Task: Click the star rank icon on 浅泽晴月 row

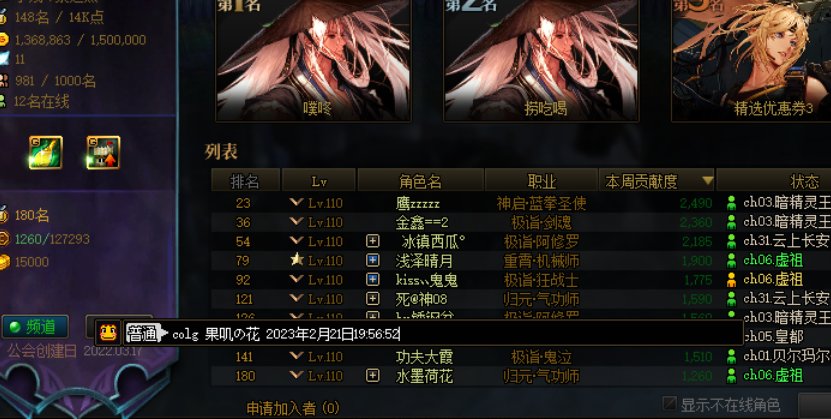Action: pyautogui.click(x=297, y=259)
